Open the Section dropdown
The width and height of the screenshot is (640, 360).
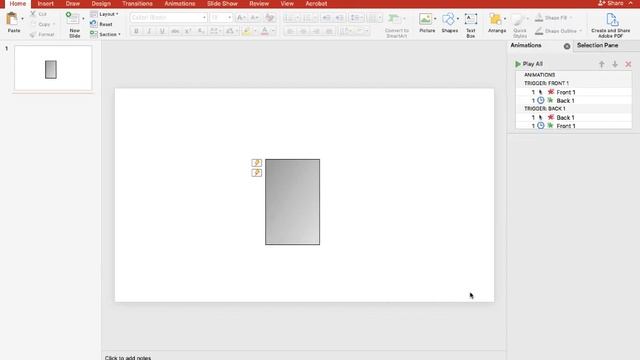[x=105, y=34]
